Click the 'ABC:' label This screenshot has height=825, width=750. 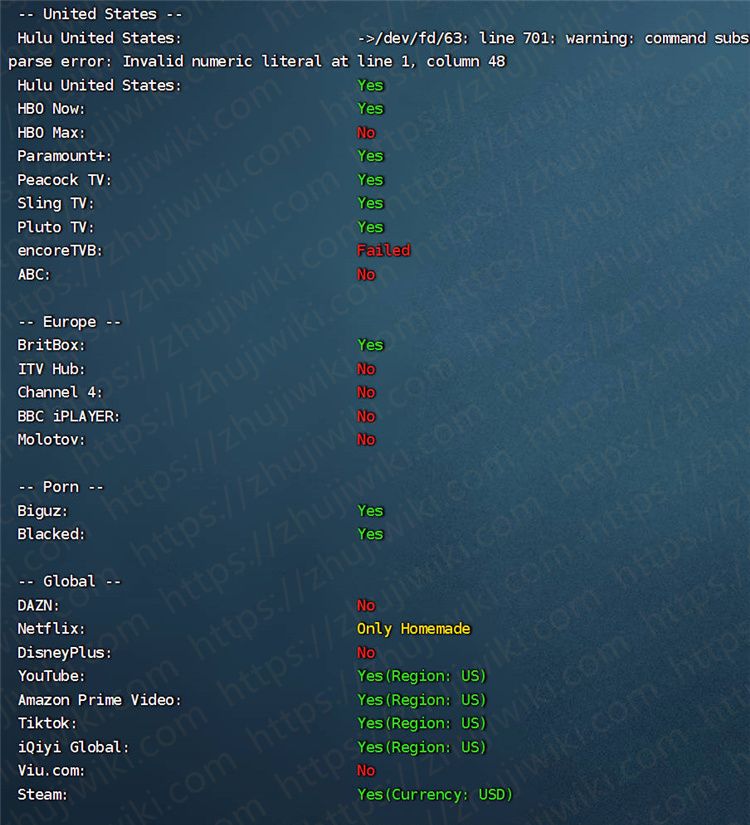pyautogui.click(x=34, y=275)
